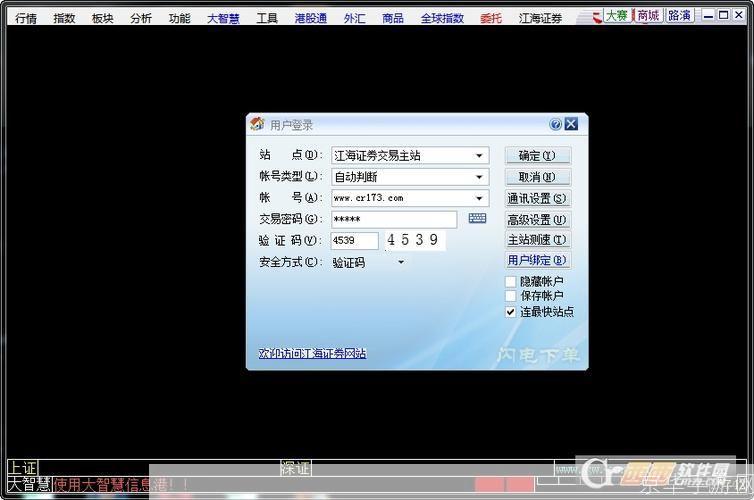Enable the 保存帐户 checkbox

(511, 296)
